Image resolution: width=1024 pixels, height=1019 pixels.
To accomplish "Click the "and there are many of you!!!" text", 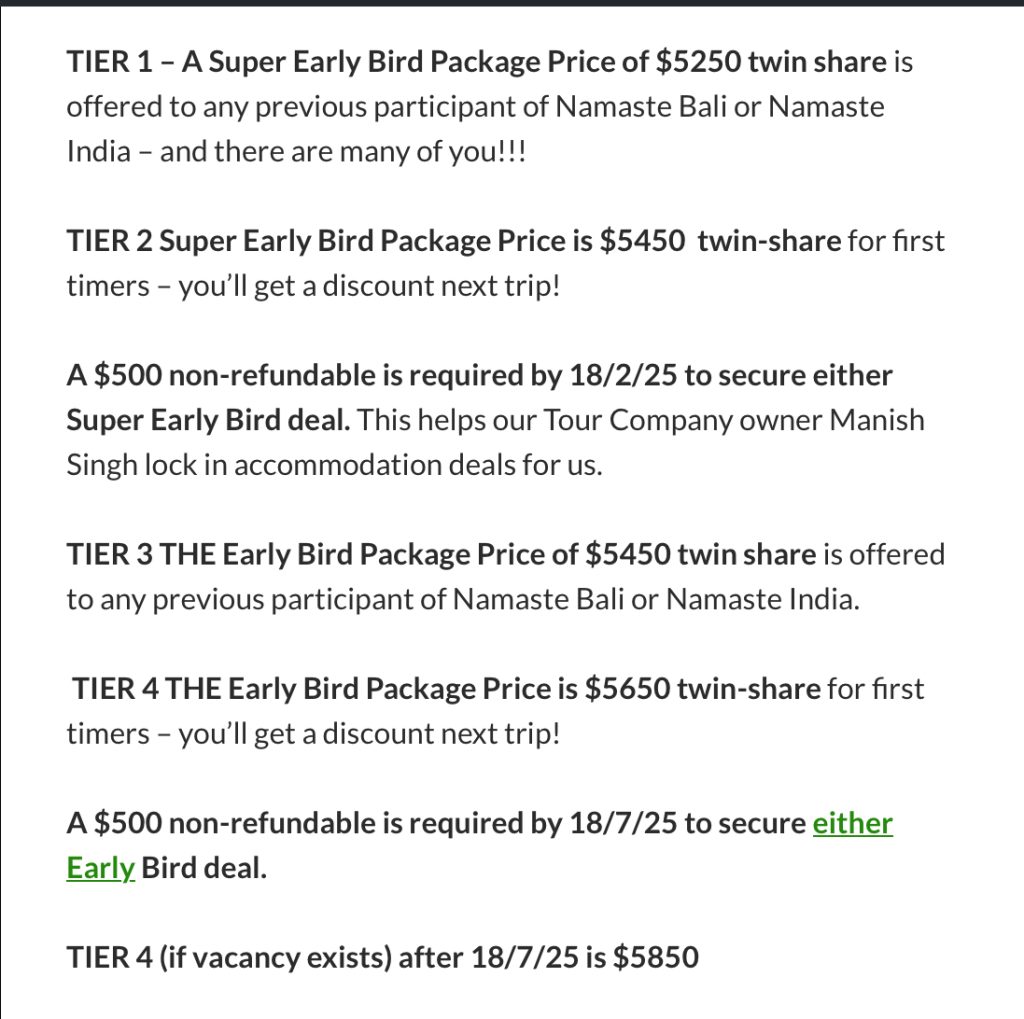I will pos(343,152).
